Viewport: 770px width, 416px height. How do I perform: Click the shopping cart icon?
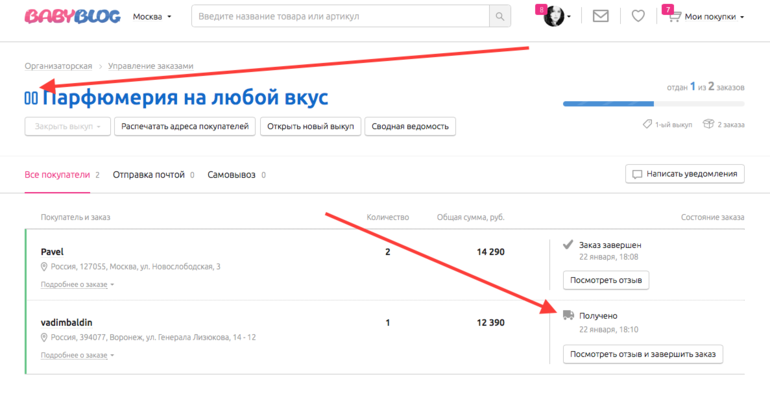click(x=674, y=17)
